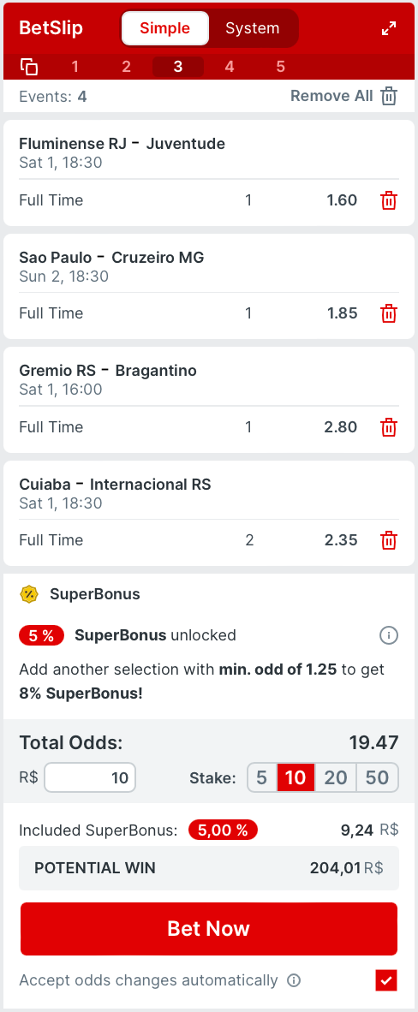Click Remove All events
The image size is (418, 1012).
tap(344, 96)
